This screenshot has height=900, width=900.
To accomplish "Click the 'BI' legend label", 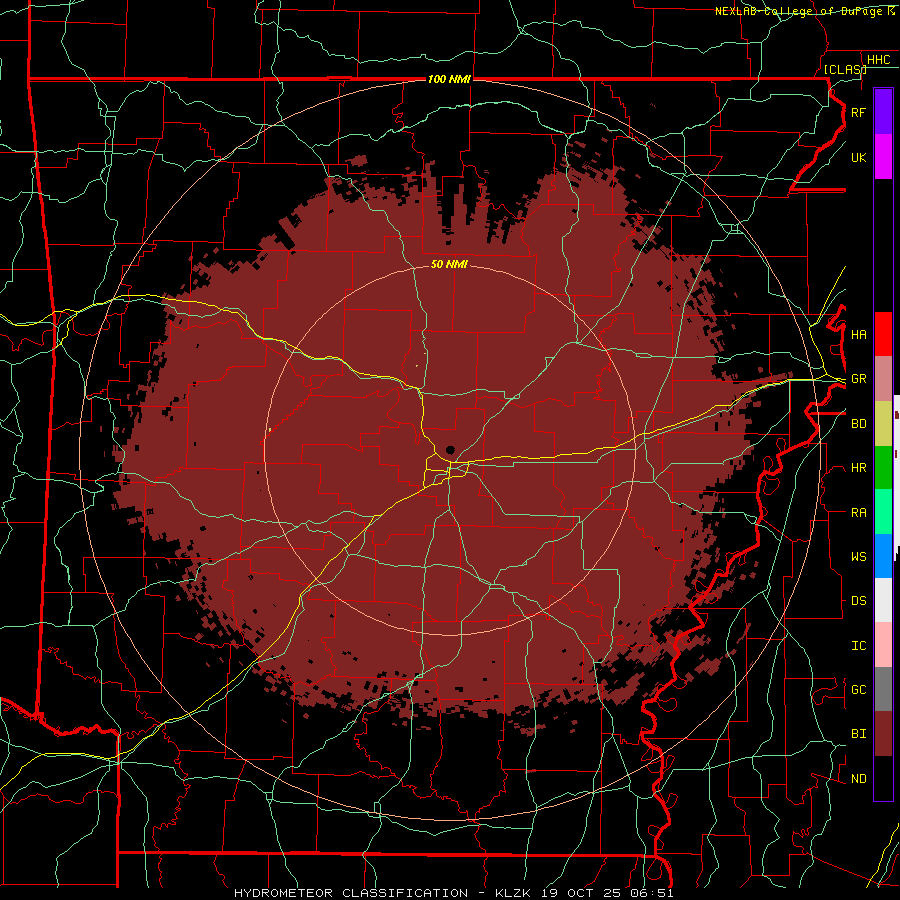I will (x=858, y=734).
